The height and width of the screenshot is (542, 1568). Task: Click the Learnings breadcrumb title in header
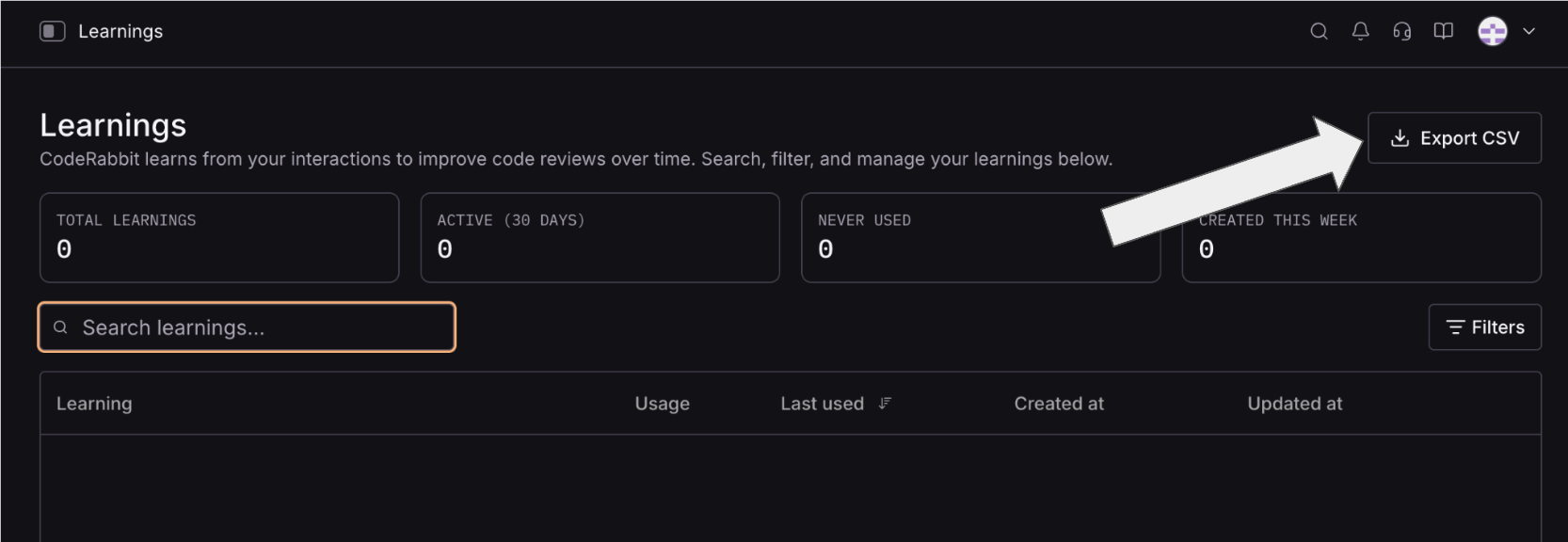pos(120,31)
